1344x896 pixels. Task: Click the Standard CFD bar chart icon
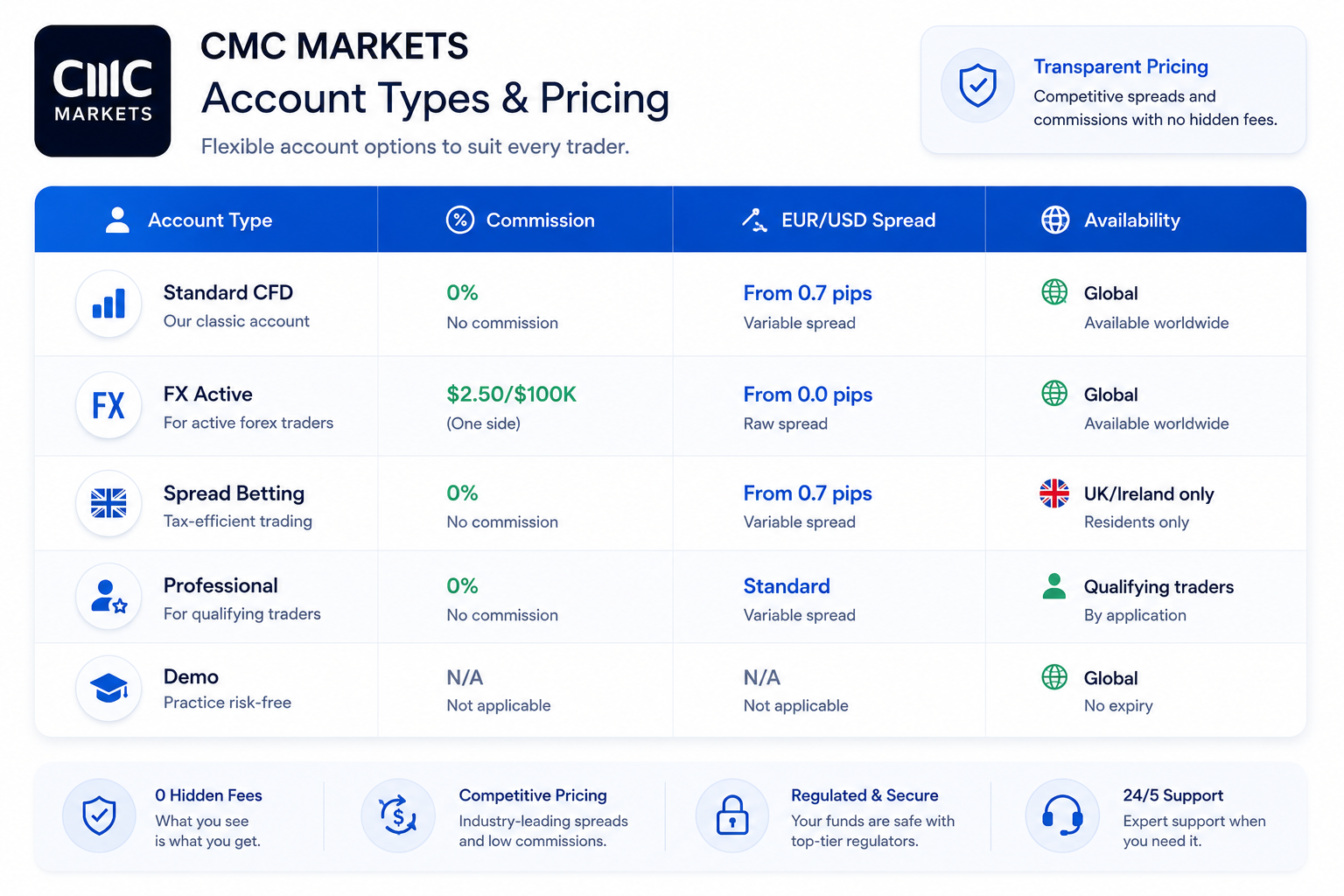coord(108,304)
